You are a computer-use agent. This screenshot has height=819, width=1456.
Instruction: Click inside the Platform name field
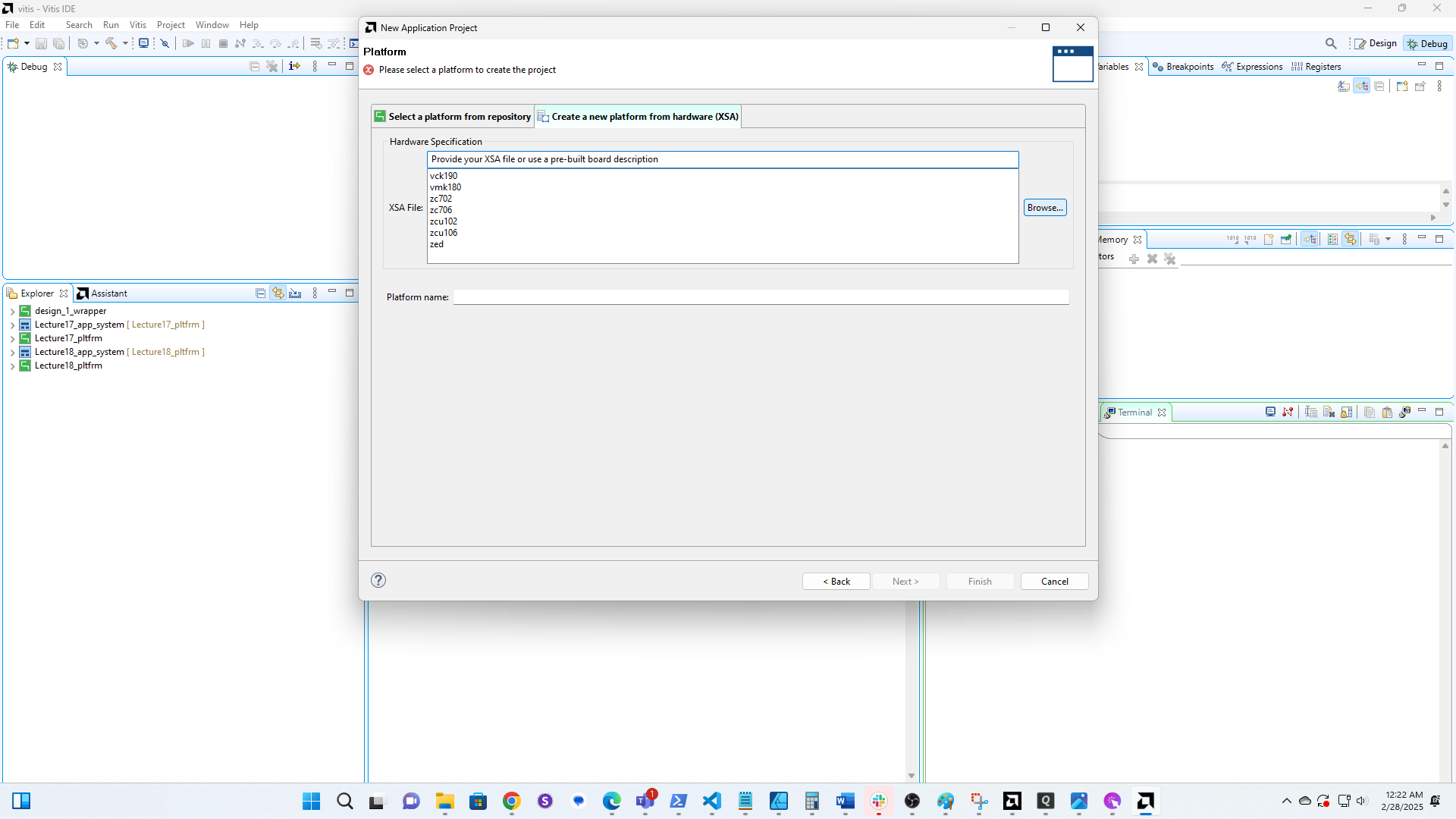(758, 297)
